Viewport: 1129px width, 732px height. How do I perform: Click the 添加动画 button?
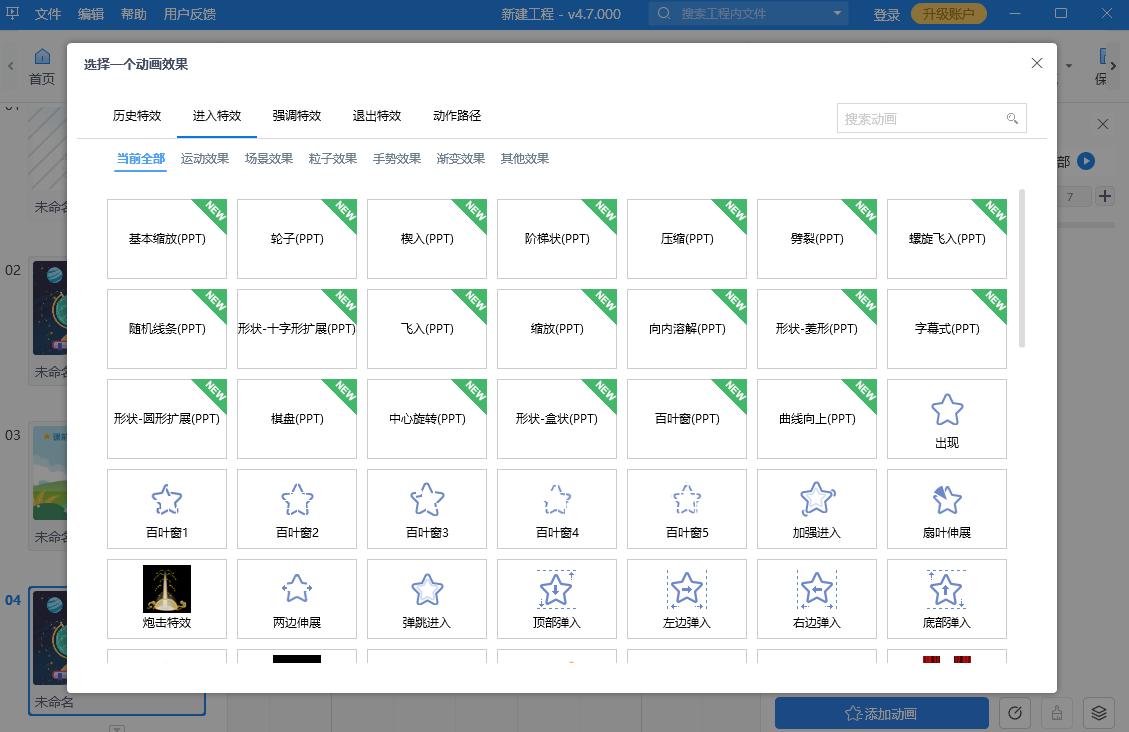click(x=881, y=713)
